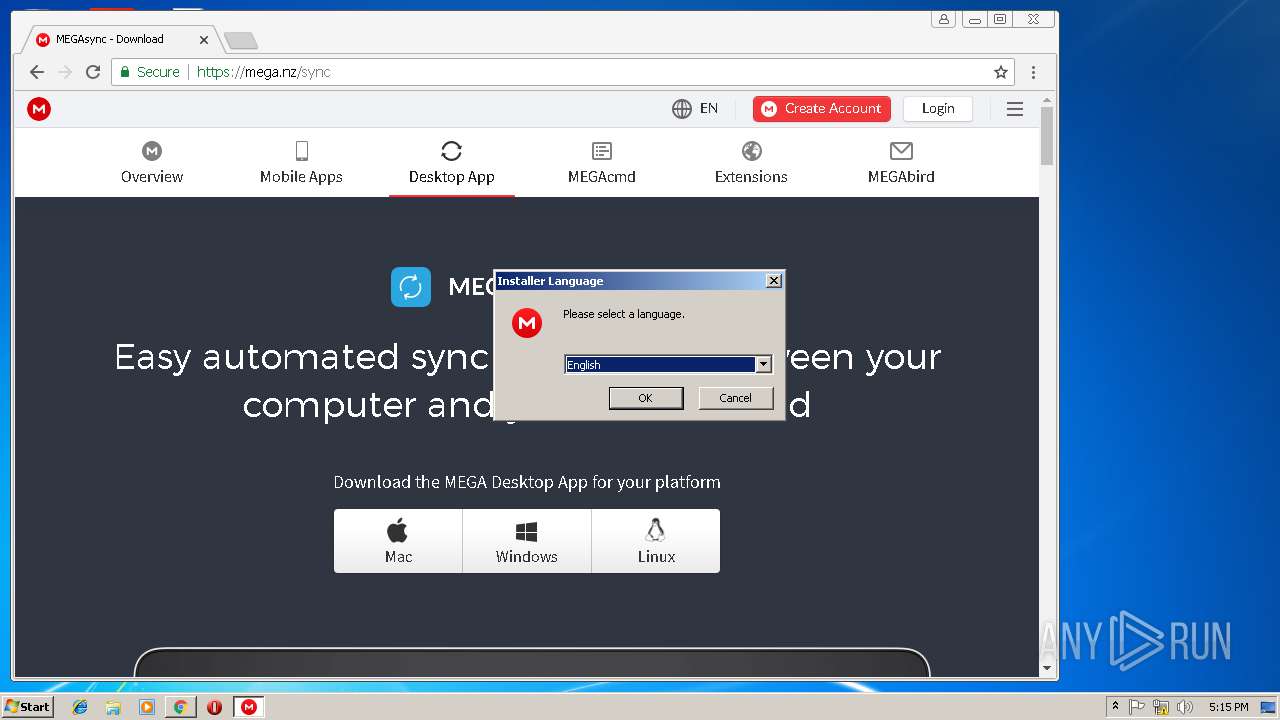
Task: Open media player from taskbar
Action: (147, 707)
